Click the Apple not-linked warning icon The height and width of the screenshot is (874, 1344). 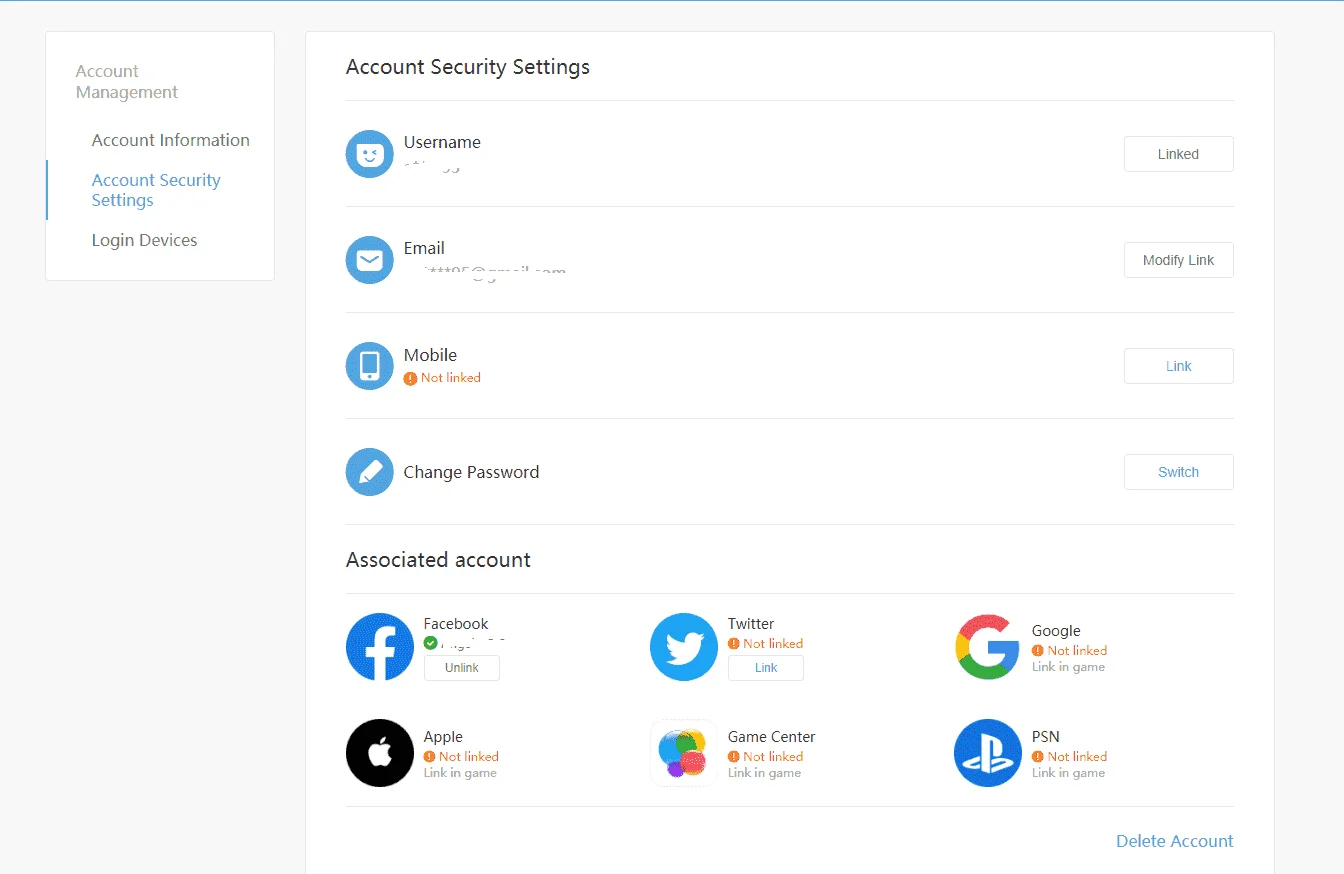(430, 757)
